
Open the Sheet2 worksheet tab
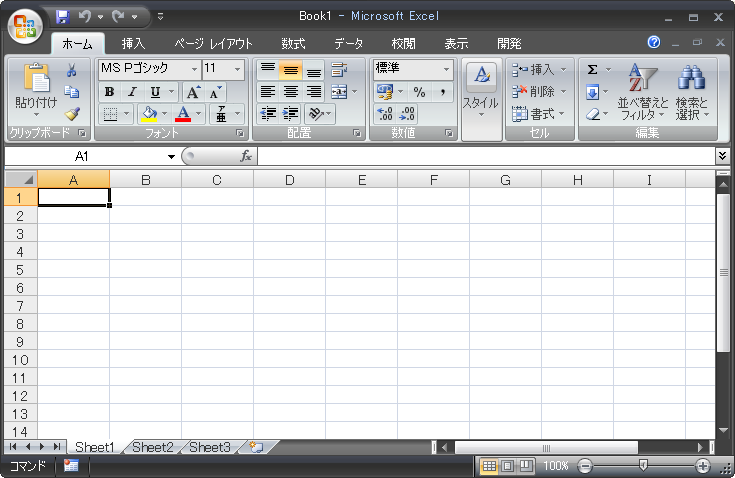152,447
